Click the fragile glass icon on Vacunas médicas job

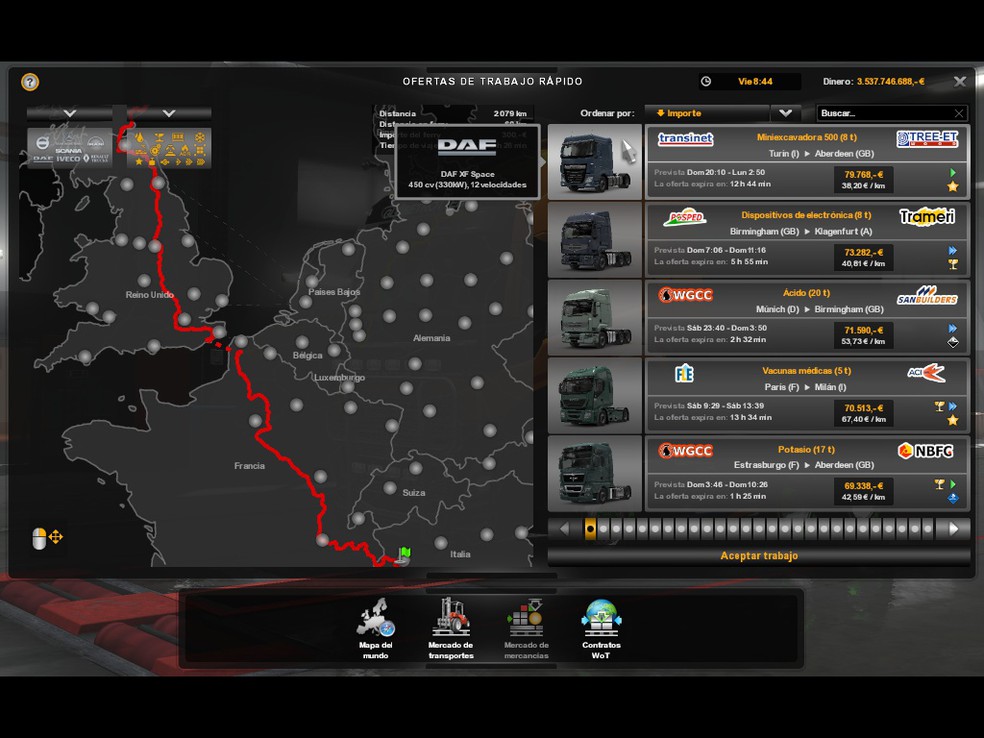pos(939,406)
